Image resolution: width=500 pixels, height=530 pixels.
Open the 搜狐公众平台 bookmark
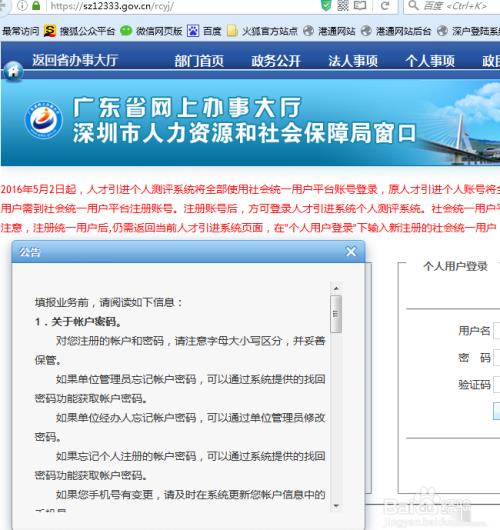click(x=79, y=31)
